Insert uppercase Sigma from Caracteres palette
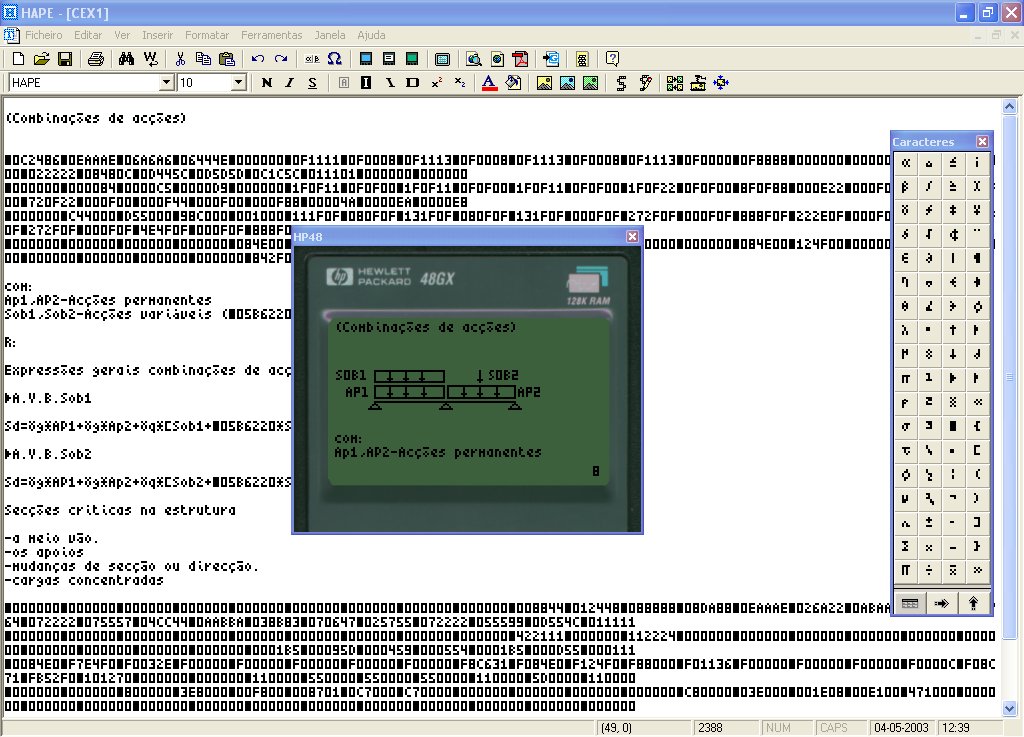Screen dimensions: 1024x737 [x=905, y=546]
